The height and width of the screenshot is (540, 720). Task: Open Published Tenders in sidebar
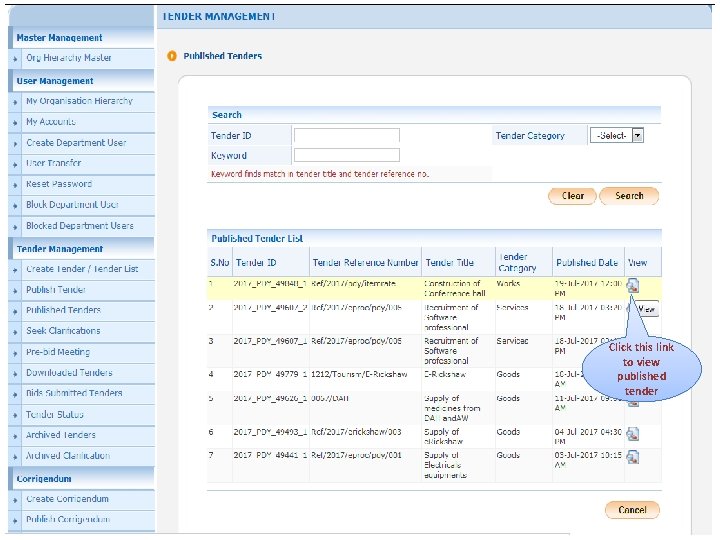pyautogui.click(x=63, y=310)
